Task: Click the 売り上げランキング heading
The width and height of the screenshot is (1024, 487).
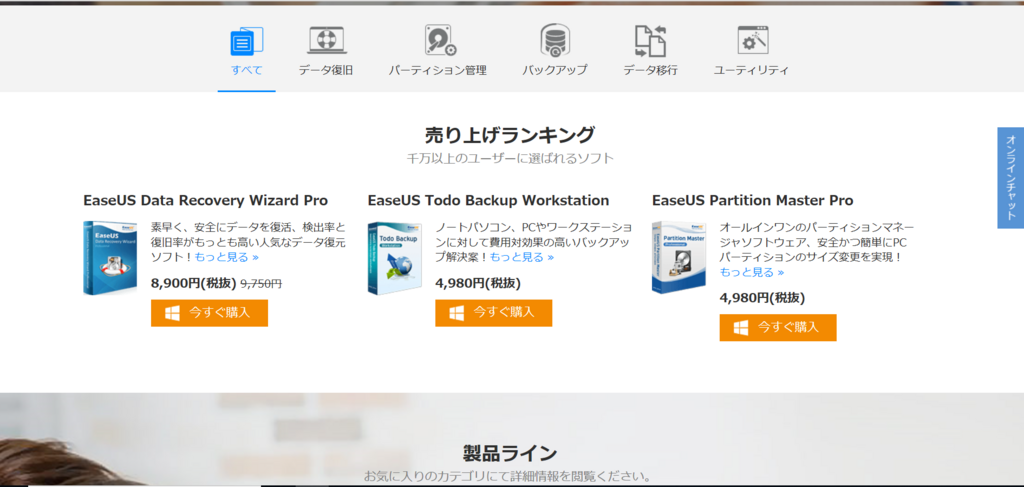Action: tap(510, 135)
